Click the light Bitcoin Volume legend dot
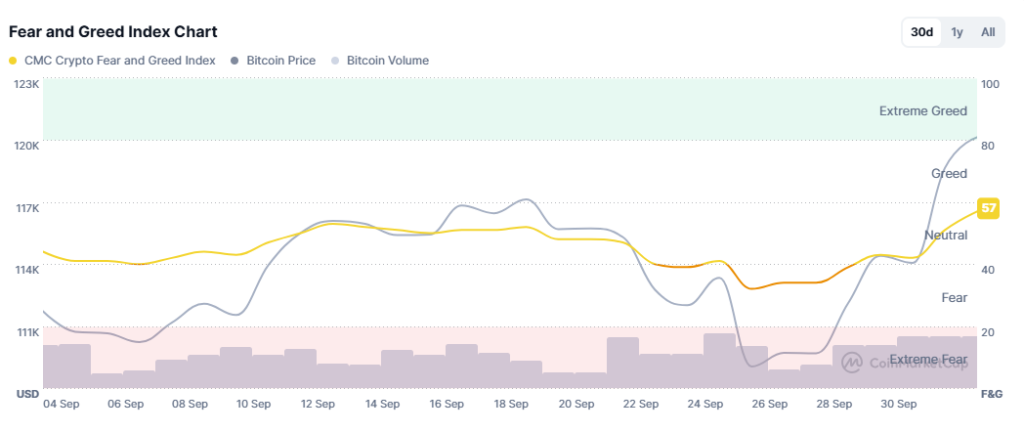This screenshot has height=432, width=1024. coord(336,61)
